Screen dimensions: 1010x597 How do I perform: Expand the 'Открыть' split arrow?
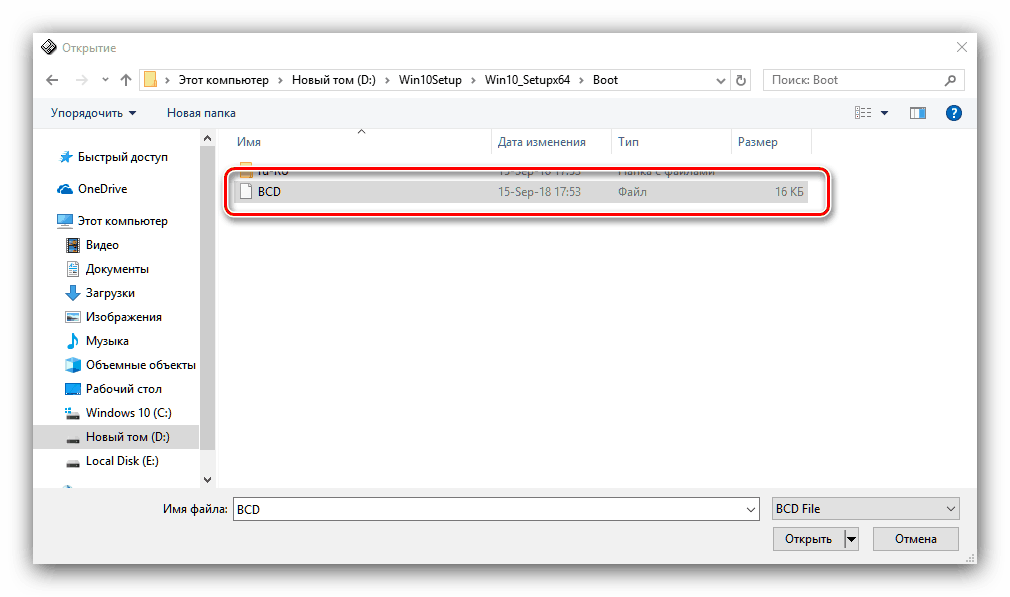(x=852, y=539)
